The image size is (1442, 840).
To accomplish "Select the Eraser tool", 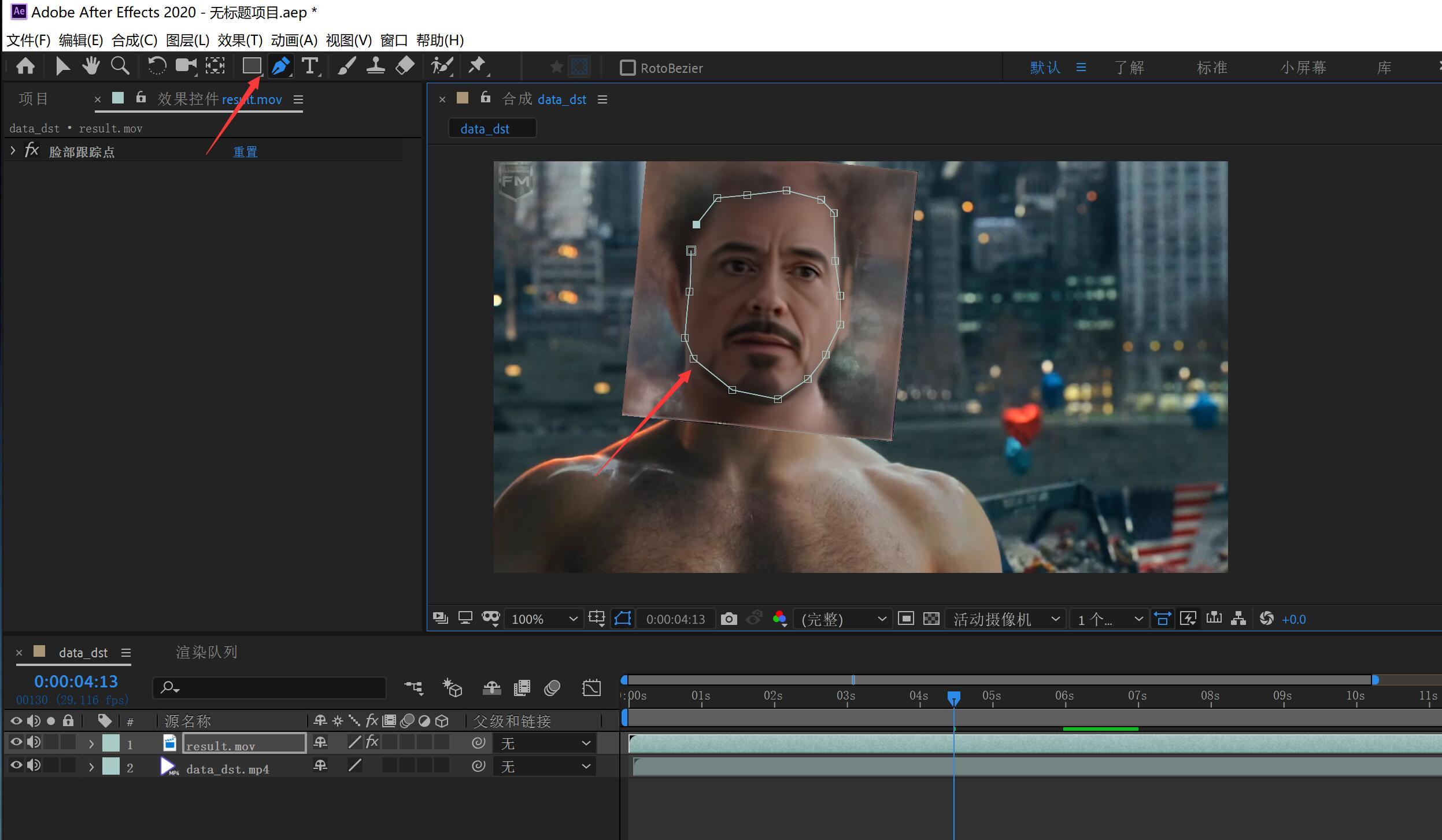I will point(405,66).
